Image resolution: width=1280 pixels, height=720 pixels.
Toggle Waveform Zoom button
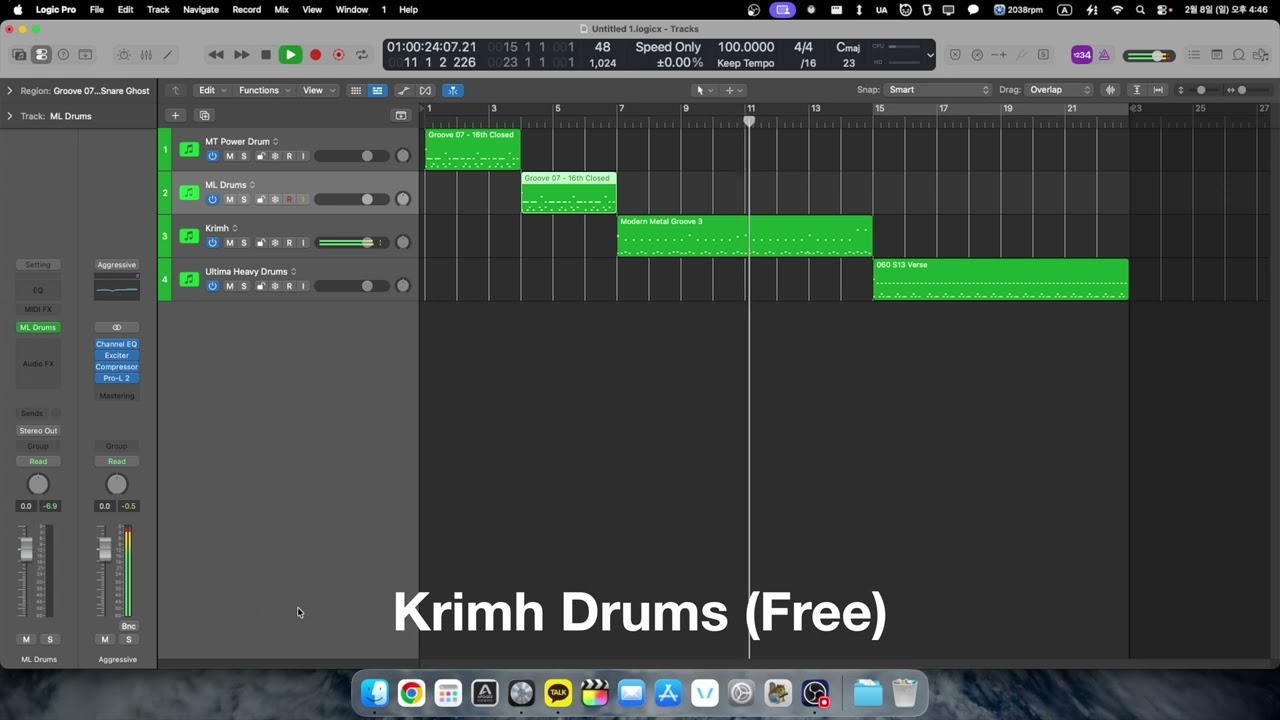pos(1110,90)
